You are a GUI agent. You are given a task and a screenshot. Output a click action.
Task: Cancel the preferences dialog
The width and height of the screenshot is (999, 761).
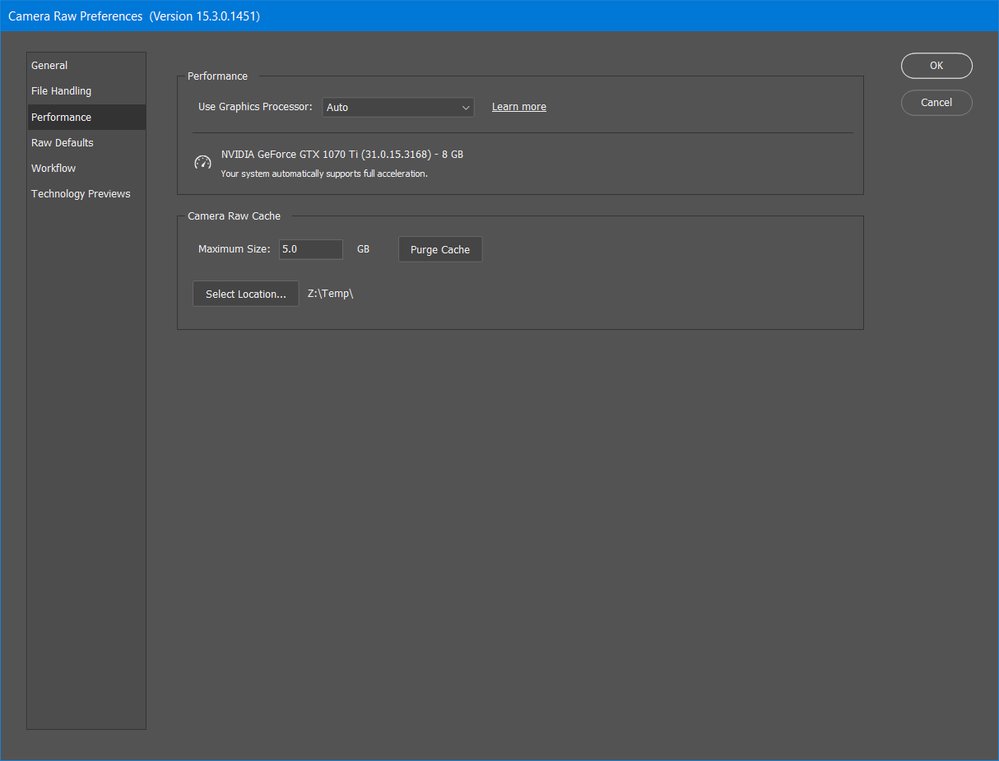[936, 103]
